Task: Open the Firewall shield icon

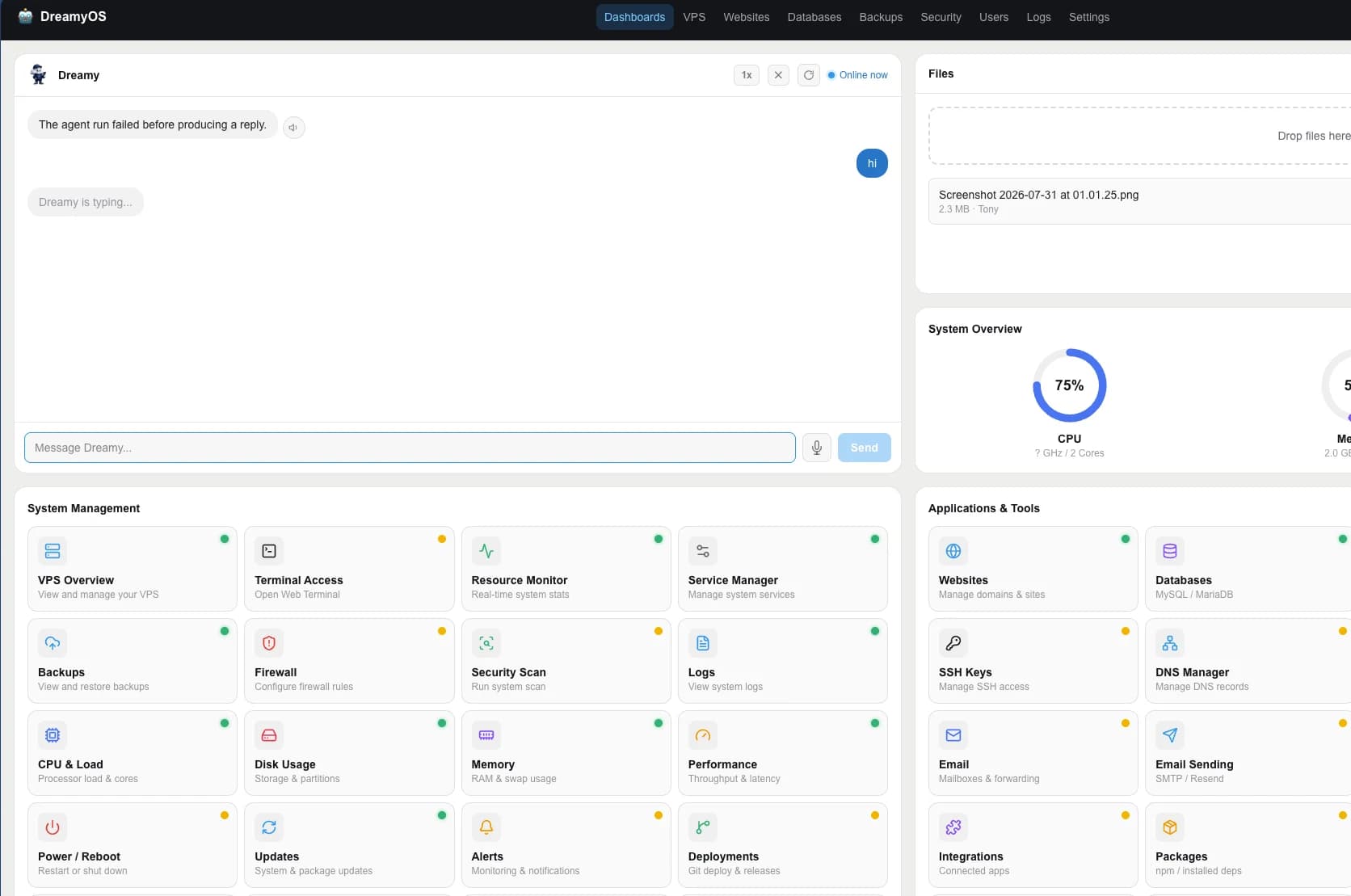Action: point(269,643)
